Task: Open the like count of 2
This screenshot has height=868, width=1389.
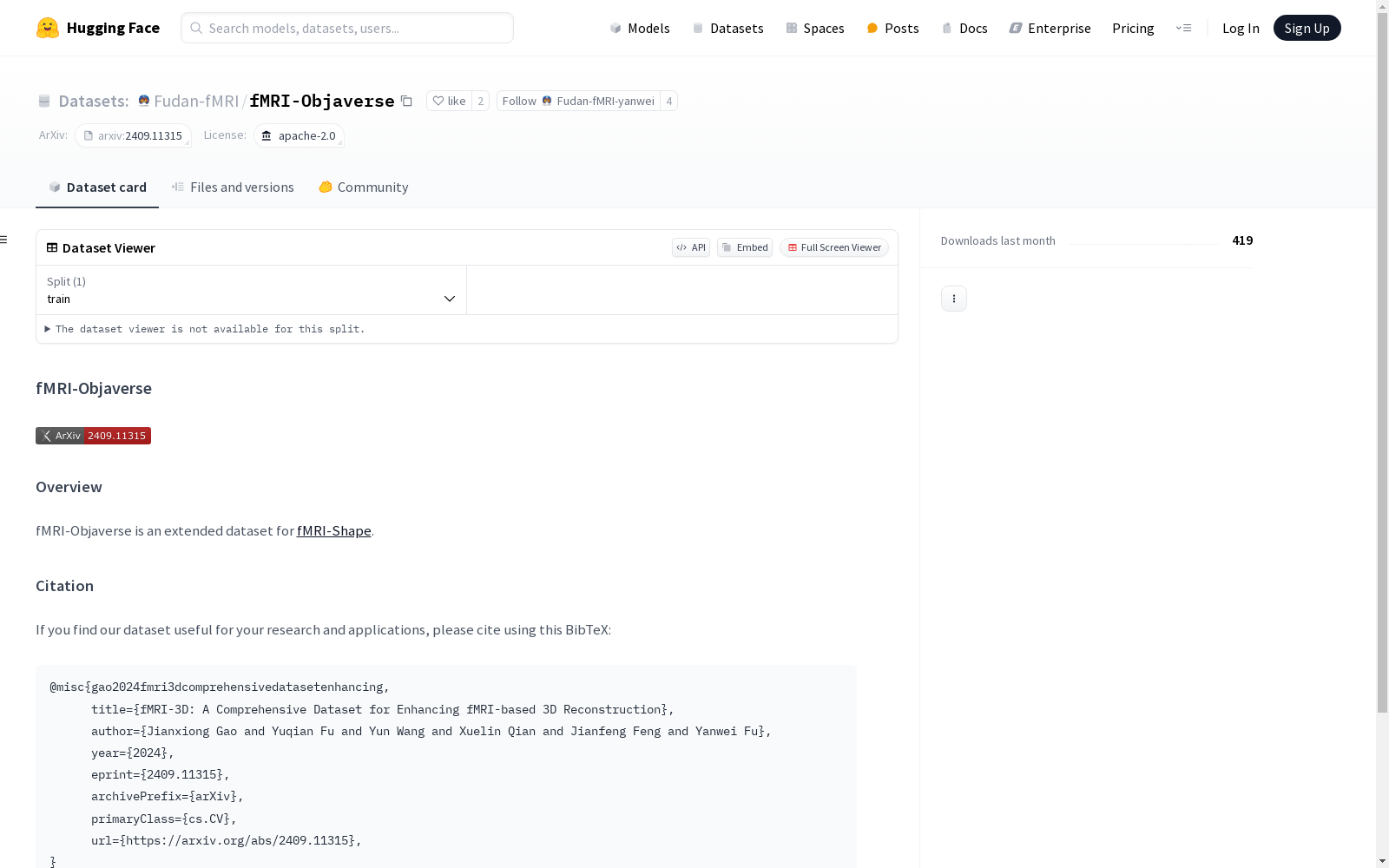Action: [x=480, y=101]
